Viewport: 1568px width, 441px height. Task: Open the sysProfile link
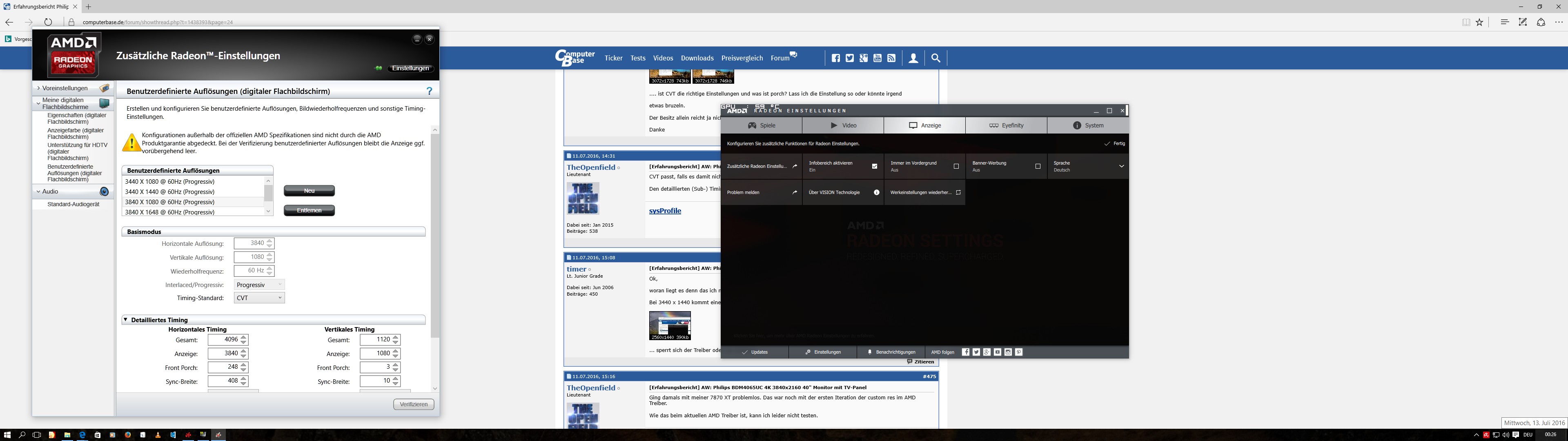tap(665, 211)
